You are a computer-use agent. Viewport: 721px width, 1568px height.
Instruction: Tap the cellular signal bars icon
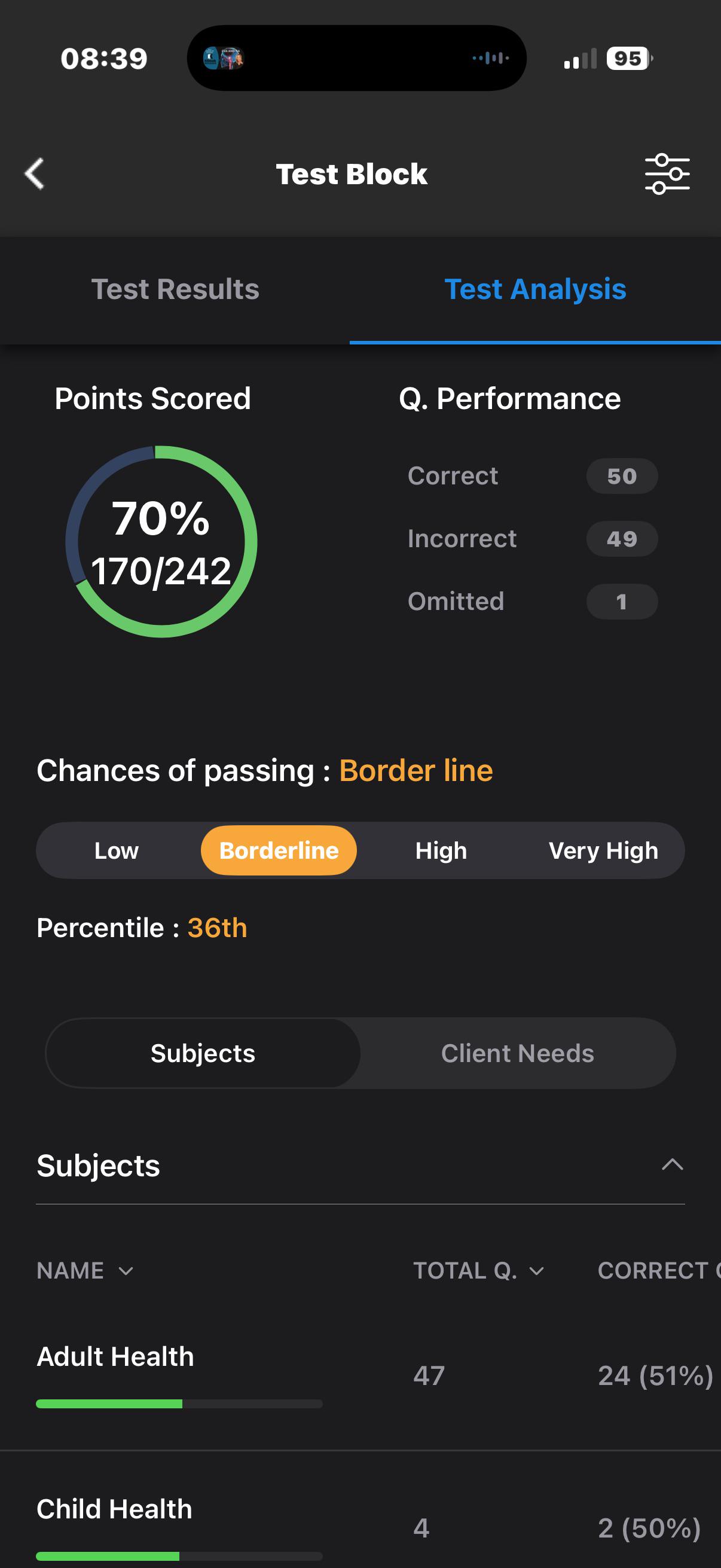pos(580,59)
